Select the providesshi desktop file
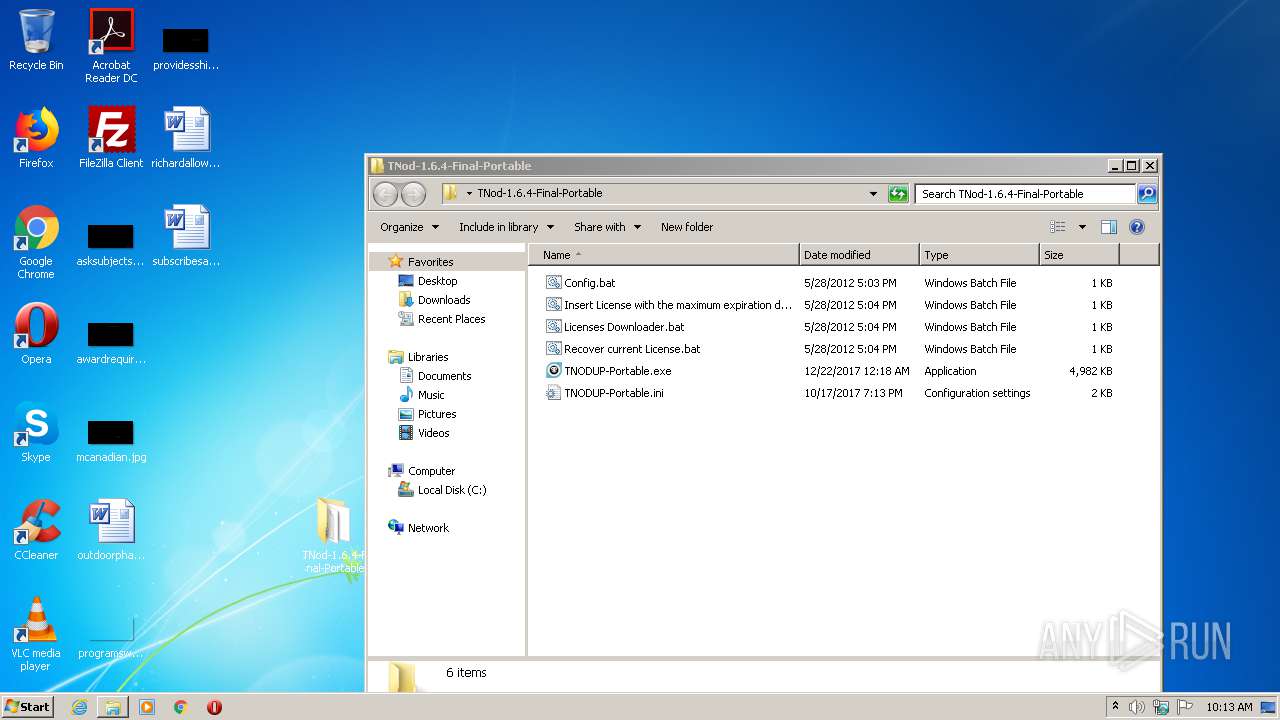 coord(186,48)
